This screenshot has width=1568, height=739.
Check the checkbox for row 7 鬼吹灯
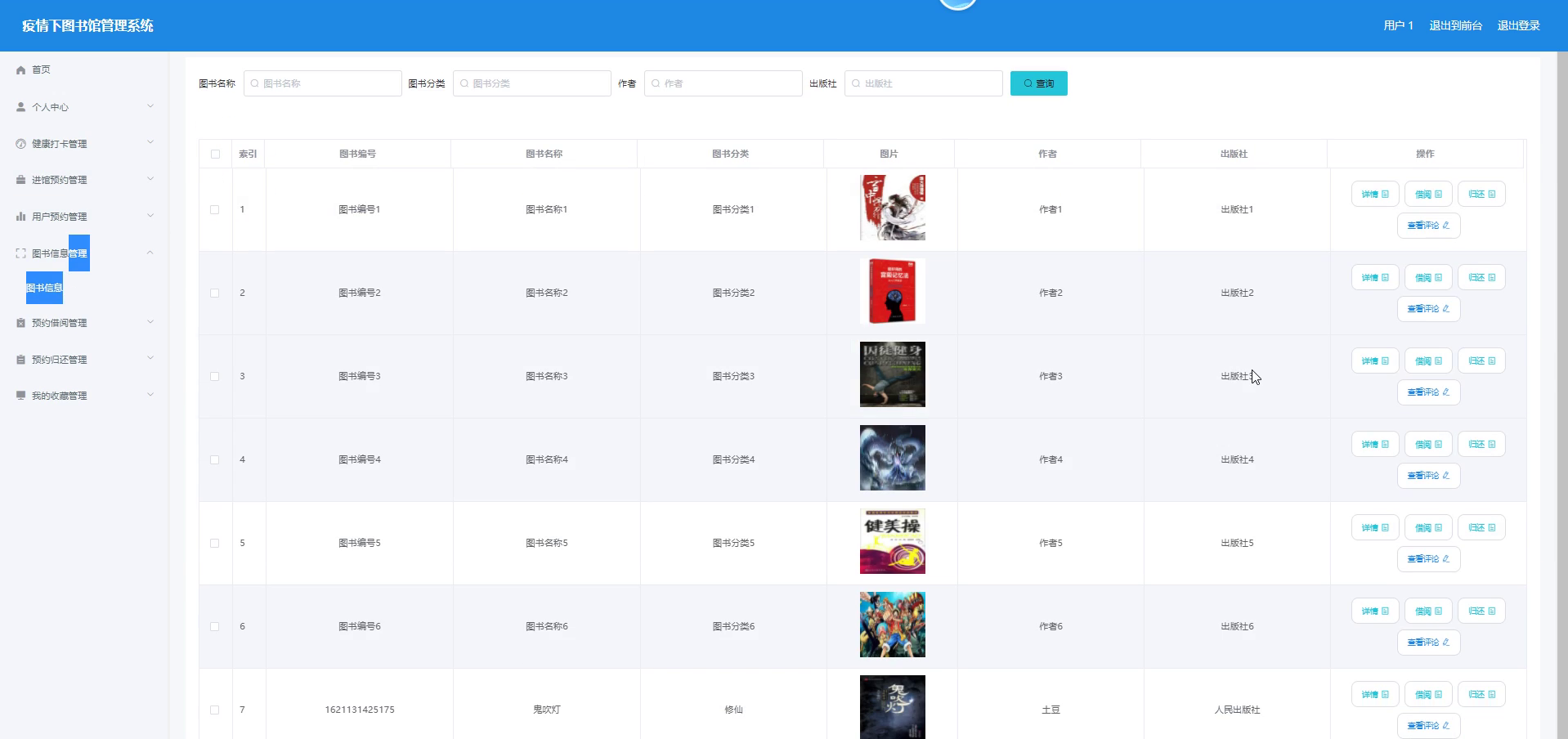[x=215, y=710]
